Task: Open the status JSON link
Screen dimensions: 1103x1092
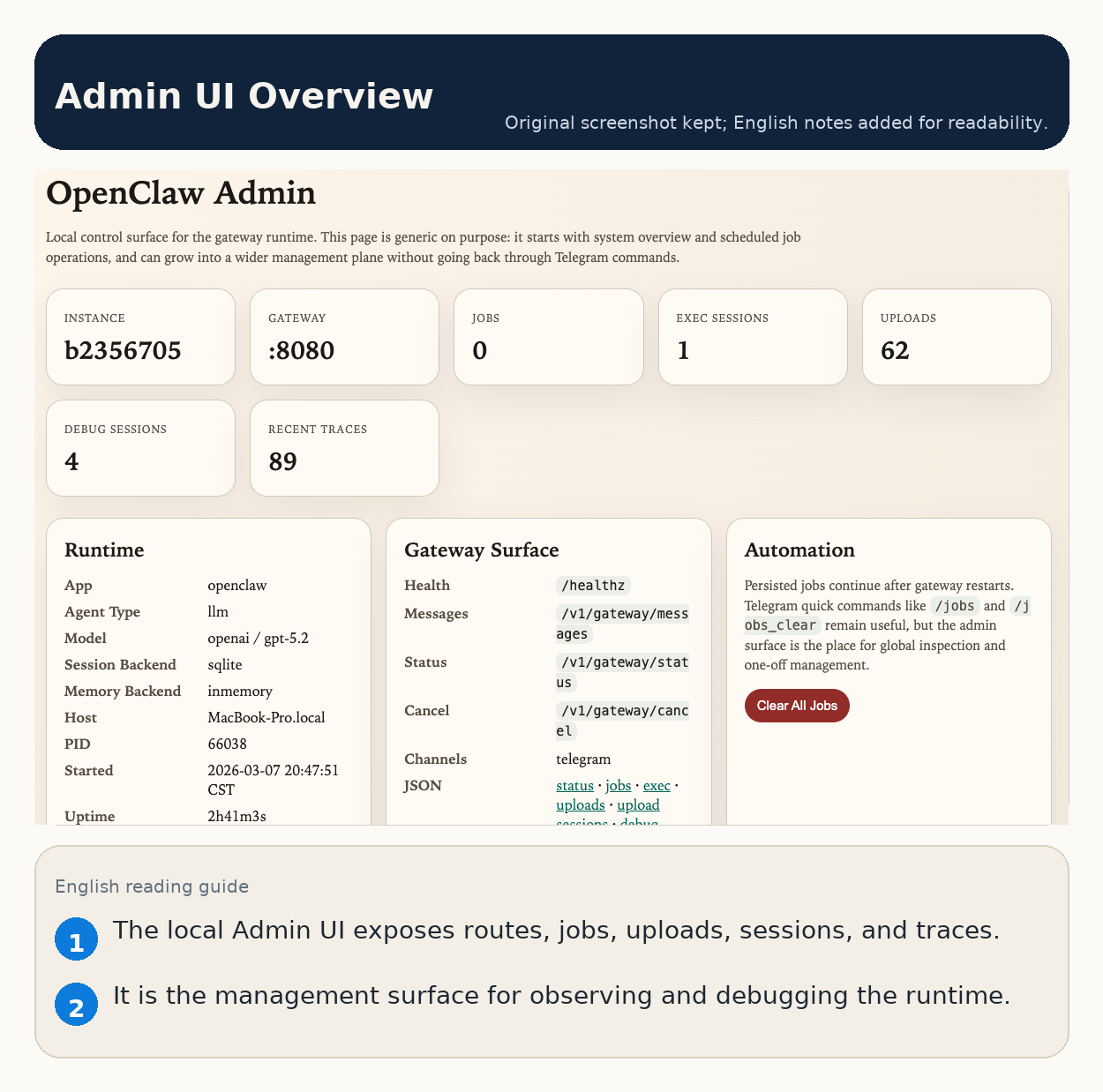Action: [574, 785]
